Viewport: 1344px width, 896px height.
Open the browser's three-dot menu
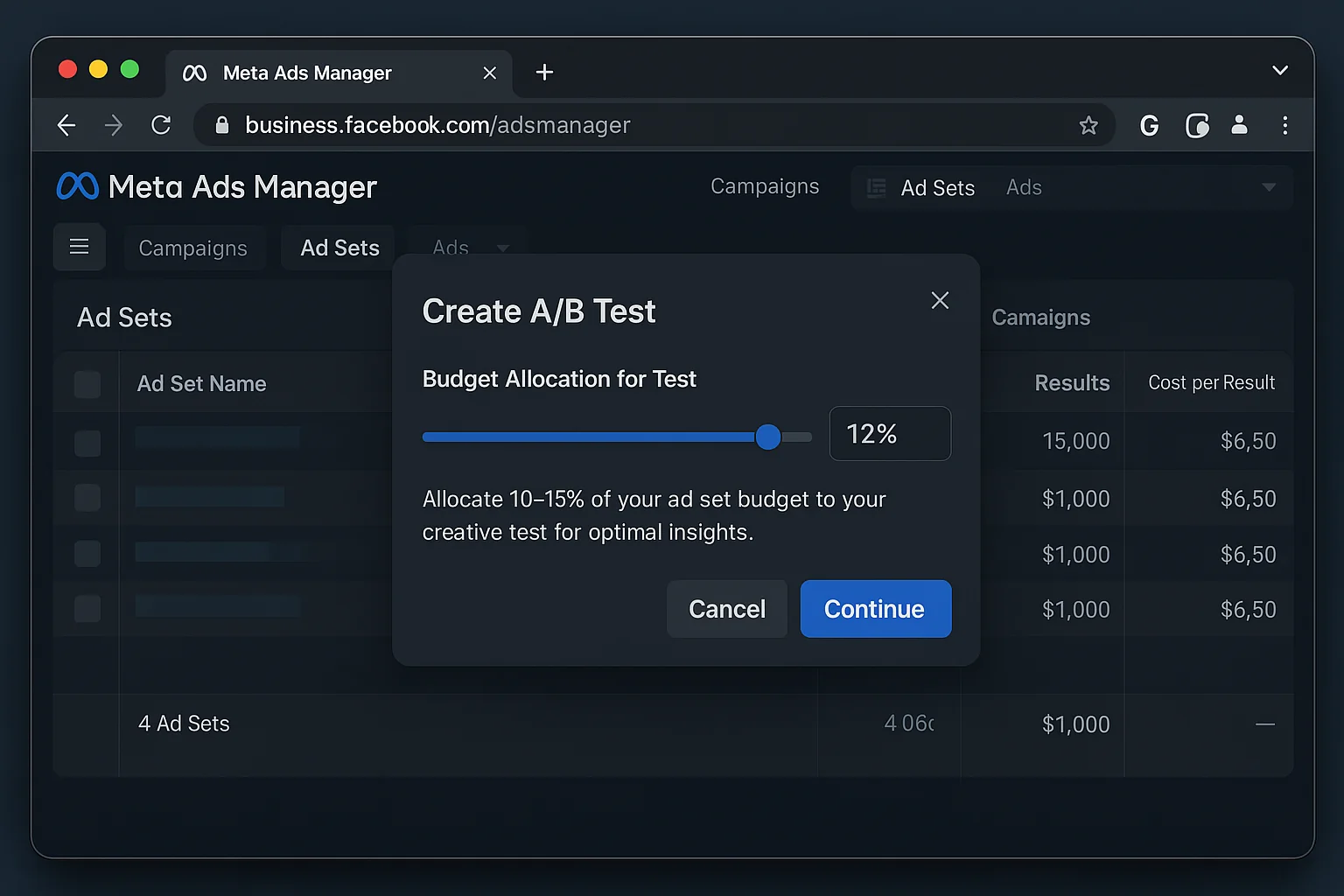pos(1285,124)
